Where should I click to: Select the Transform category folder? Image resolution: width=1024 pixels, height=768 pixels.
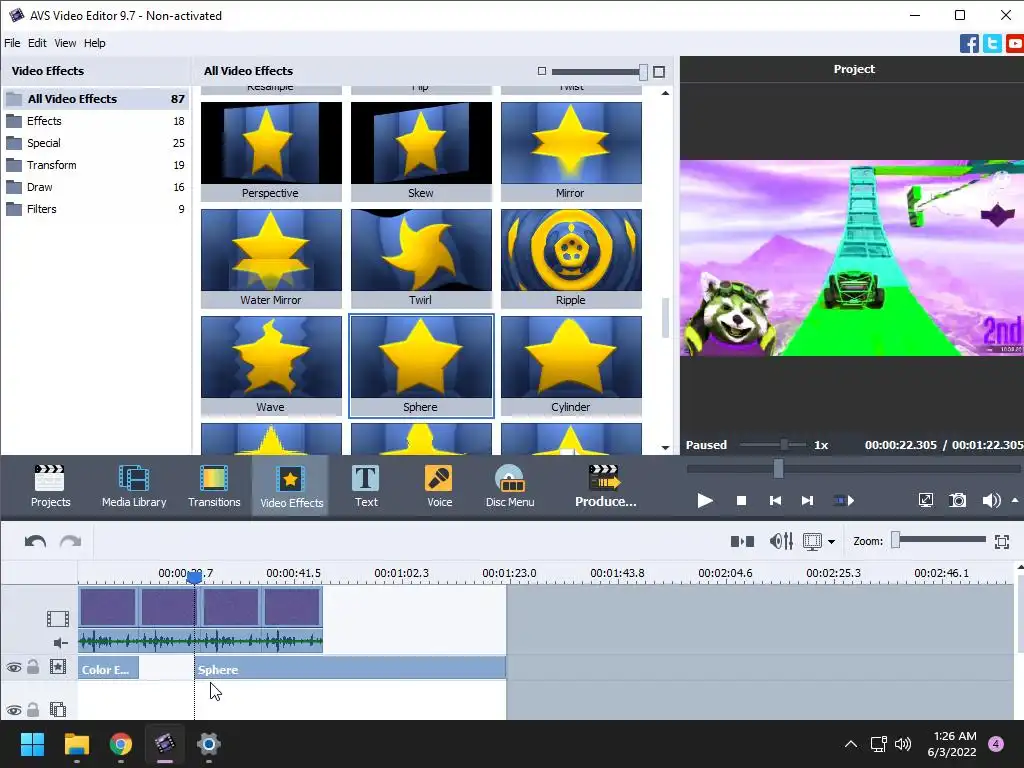coord(96,165)
